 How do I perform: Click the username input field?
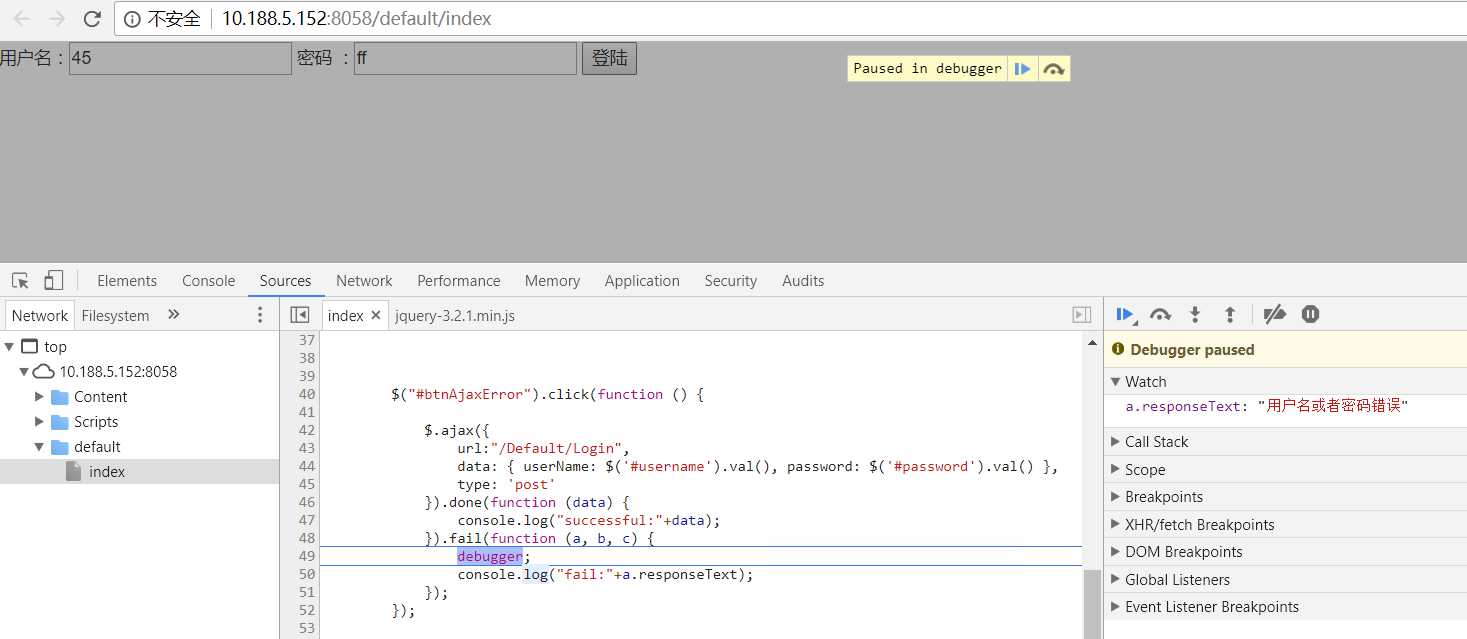(x=180, y=58)
